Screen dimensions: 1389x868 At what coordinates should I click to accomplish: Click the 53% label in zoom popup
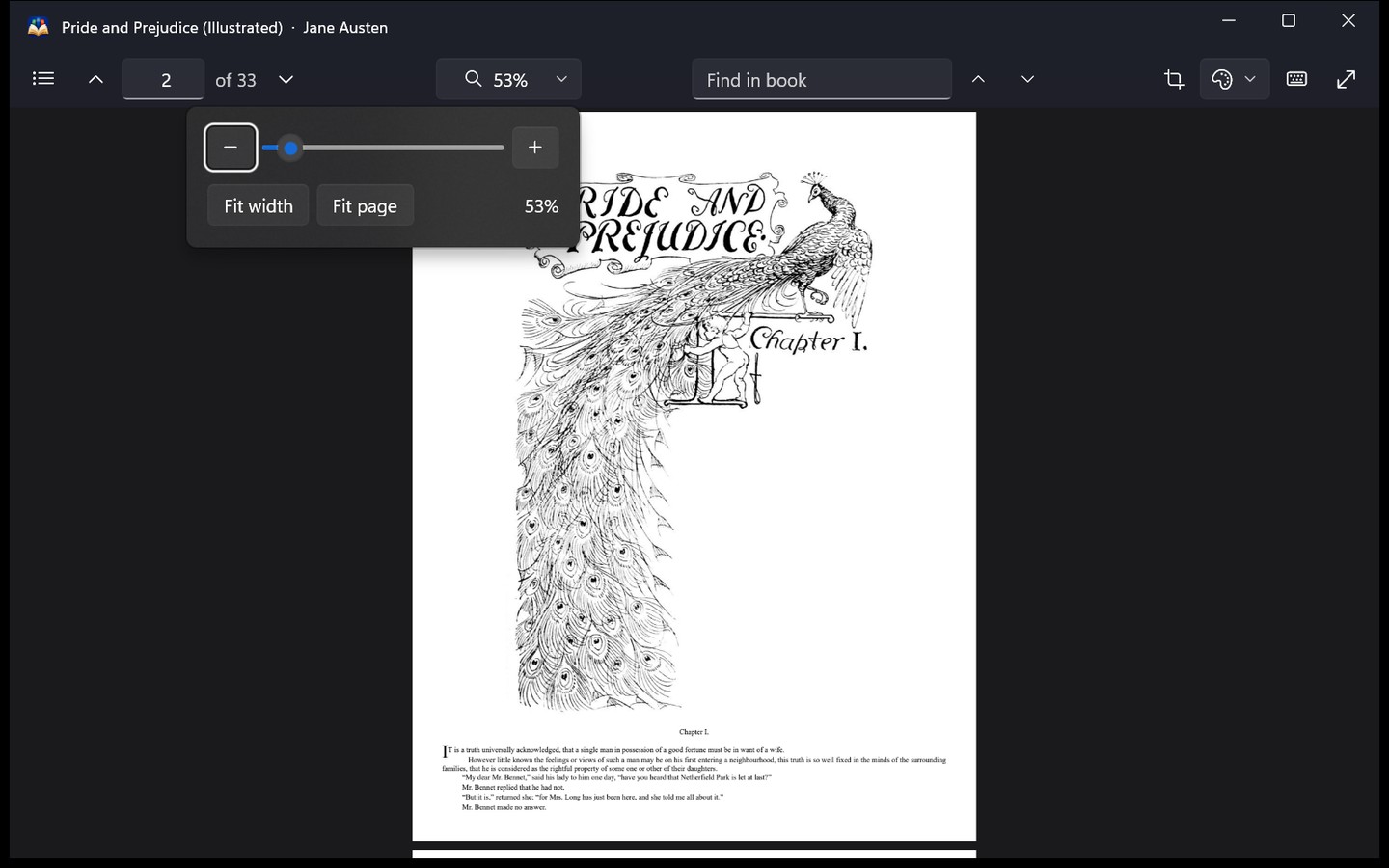(541, 206)
